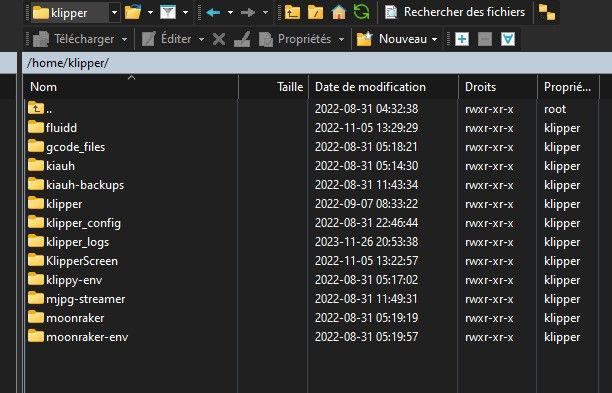The height and width of the screenshot is (393, 612).
Task: Click the Nouveau button
Action: 392,39
